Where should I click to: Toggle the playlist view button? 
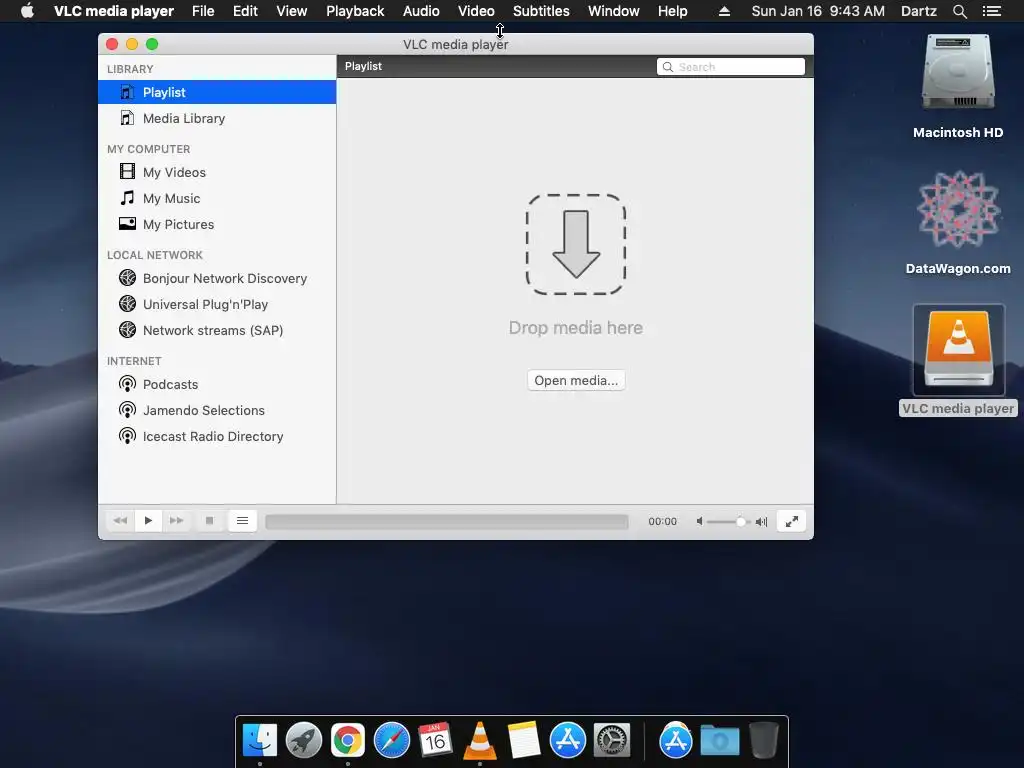[242, 520]
